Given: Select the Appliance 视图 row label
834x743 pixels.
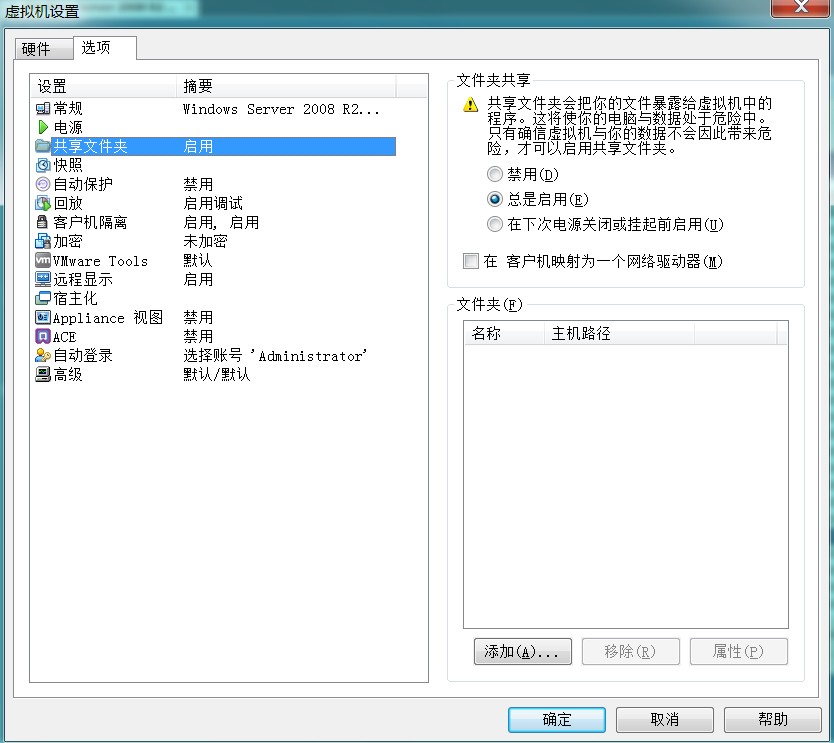Looking at the screenshot, I should click(108, 318).
